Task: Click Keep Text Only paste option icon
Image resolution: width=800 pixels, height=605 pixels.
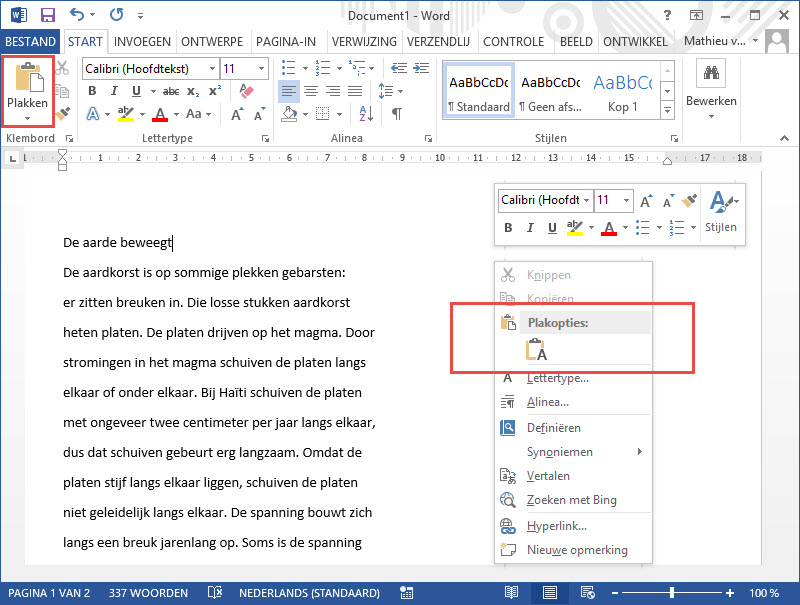Action: coord(536,350)
